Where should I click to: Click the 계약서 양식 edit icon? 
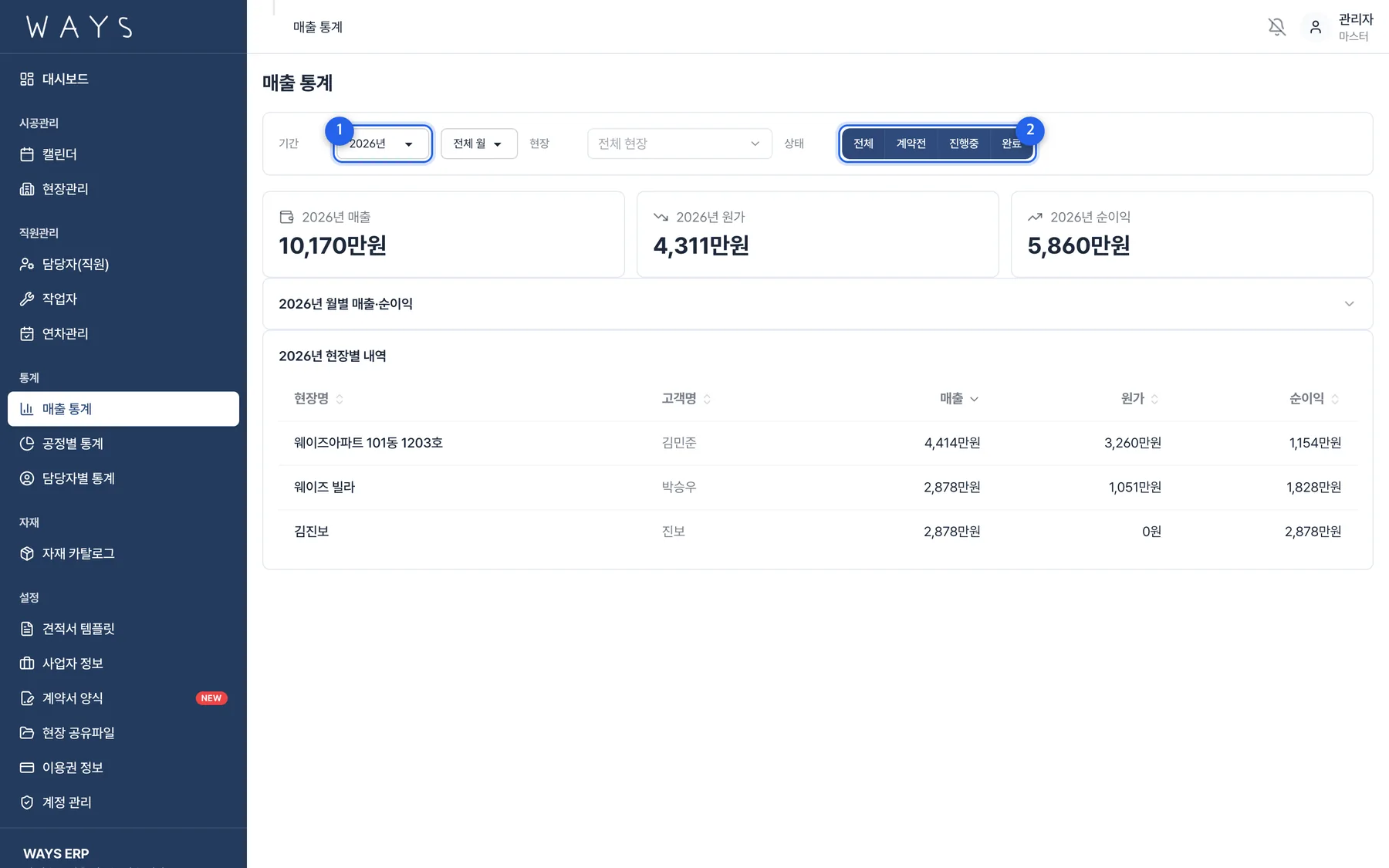(x=27, y=698)
